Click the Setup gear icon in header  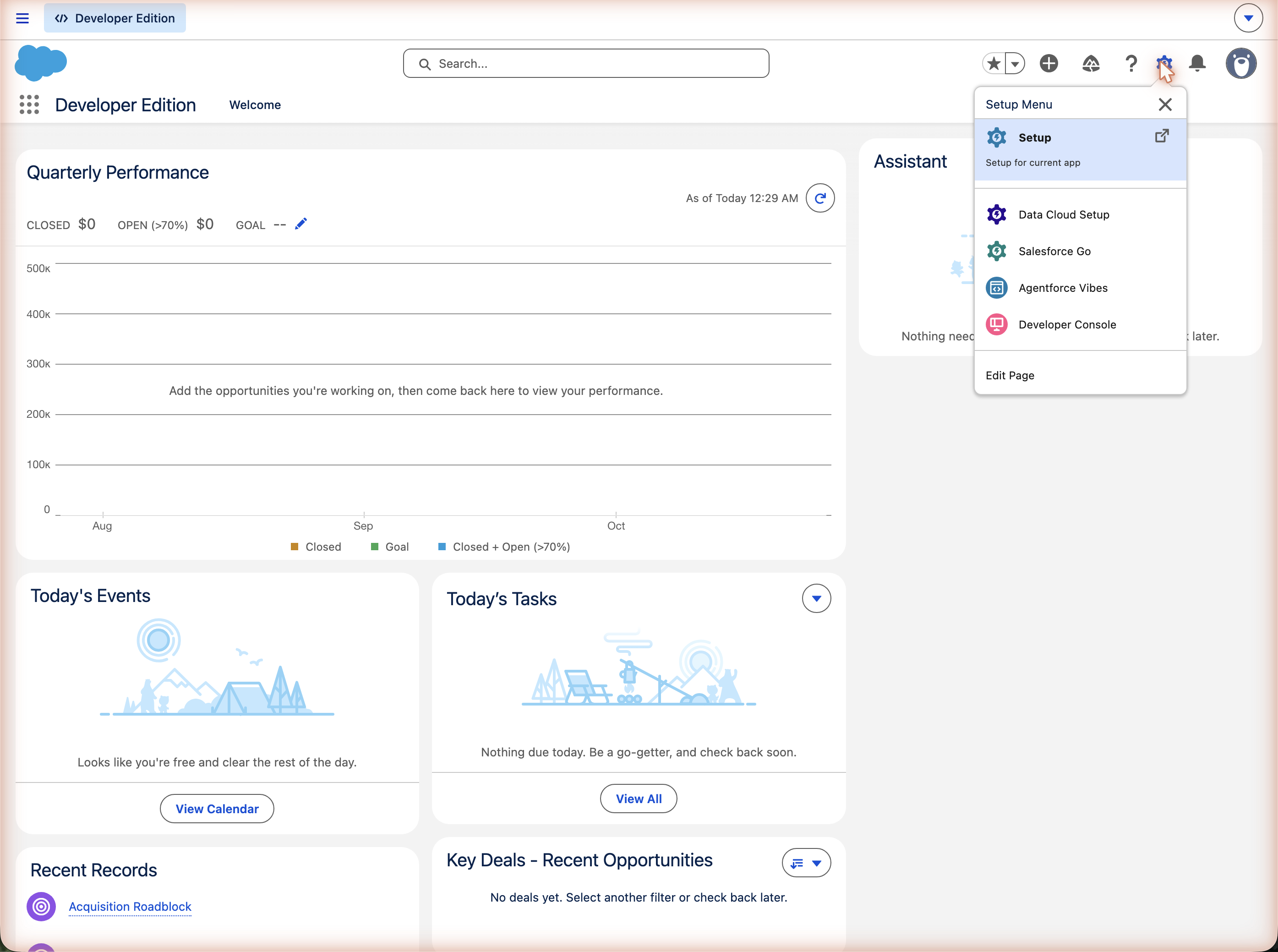point(1164,63)
